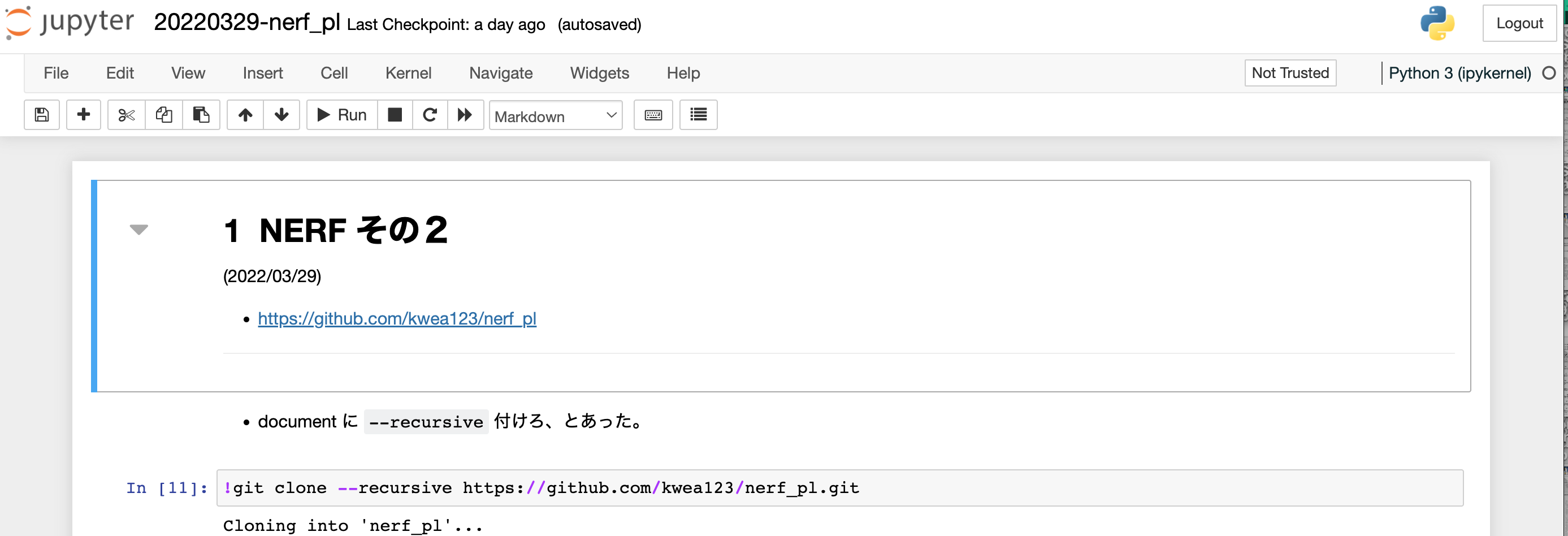Insert a new cell below with the plus icon
Screen dimensions: 1568x536
click(x=84, y=115)
